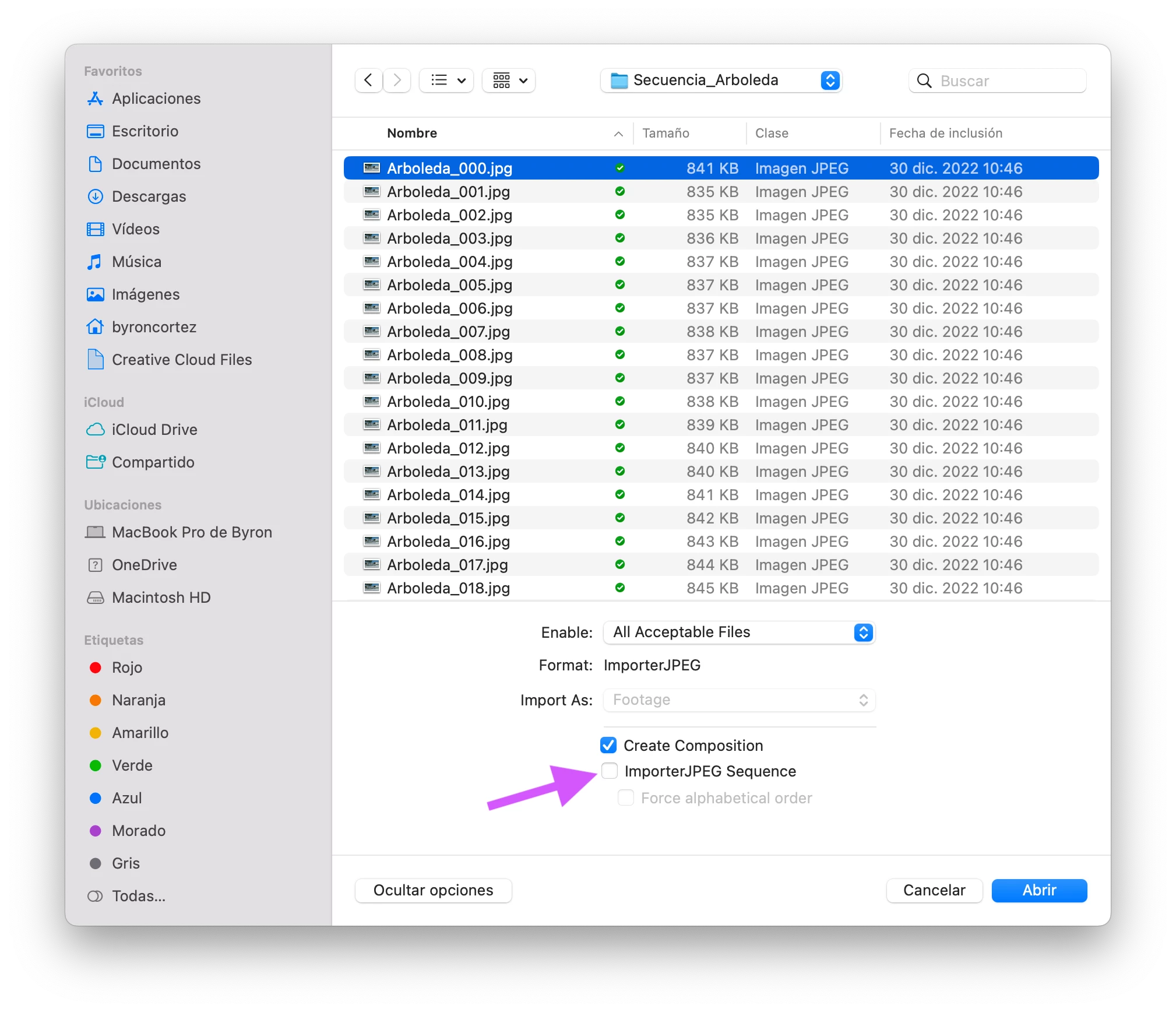Click the byroncortez home folder

[x=154, y=327]
